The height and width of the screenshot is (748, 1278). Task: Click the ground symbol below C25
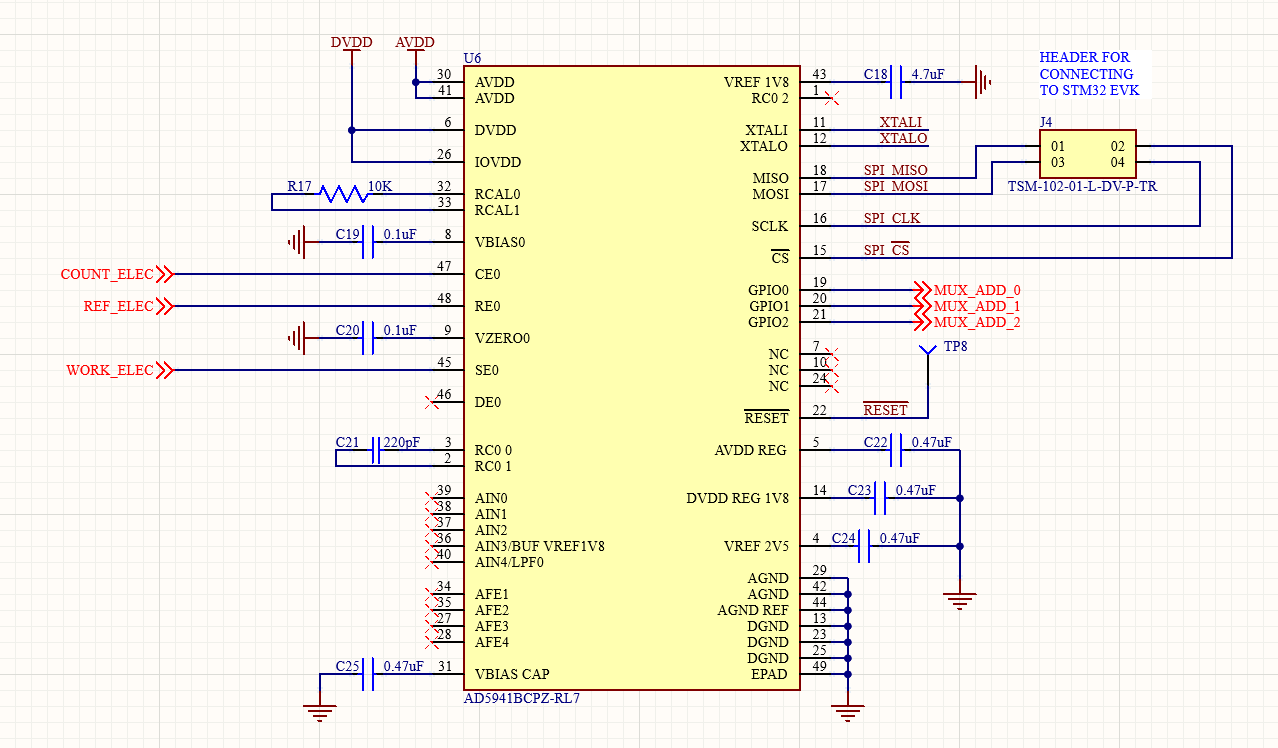319,711
